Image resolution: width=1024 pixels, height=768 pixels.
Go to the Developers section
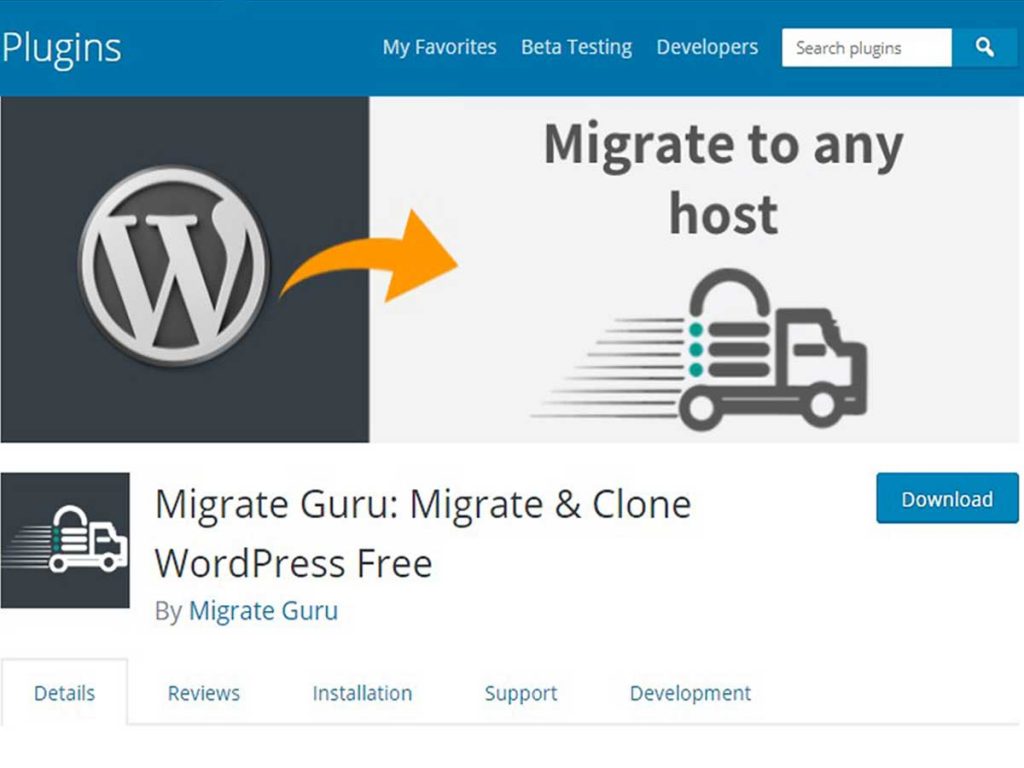pos(707,47)
